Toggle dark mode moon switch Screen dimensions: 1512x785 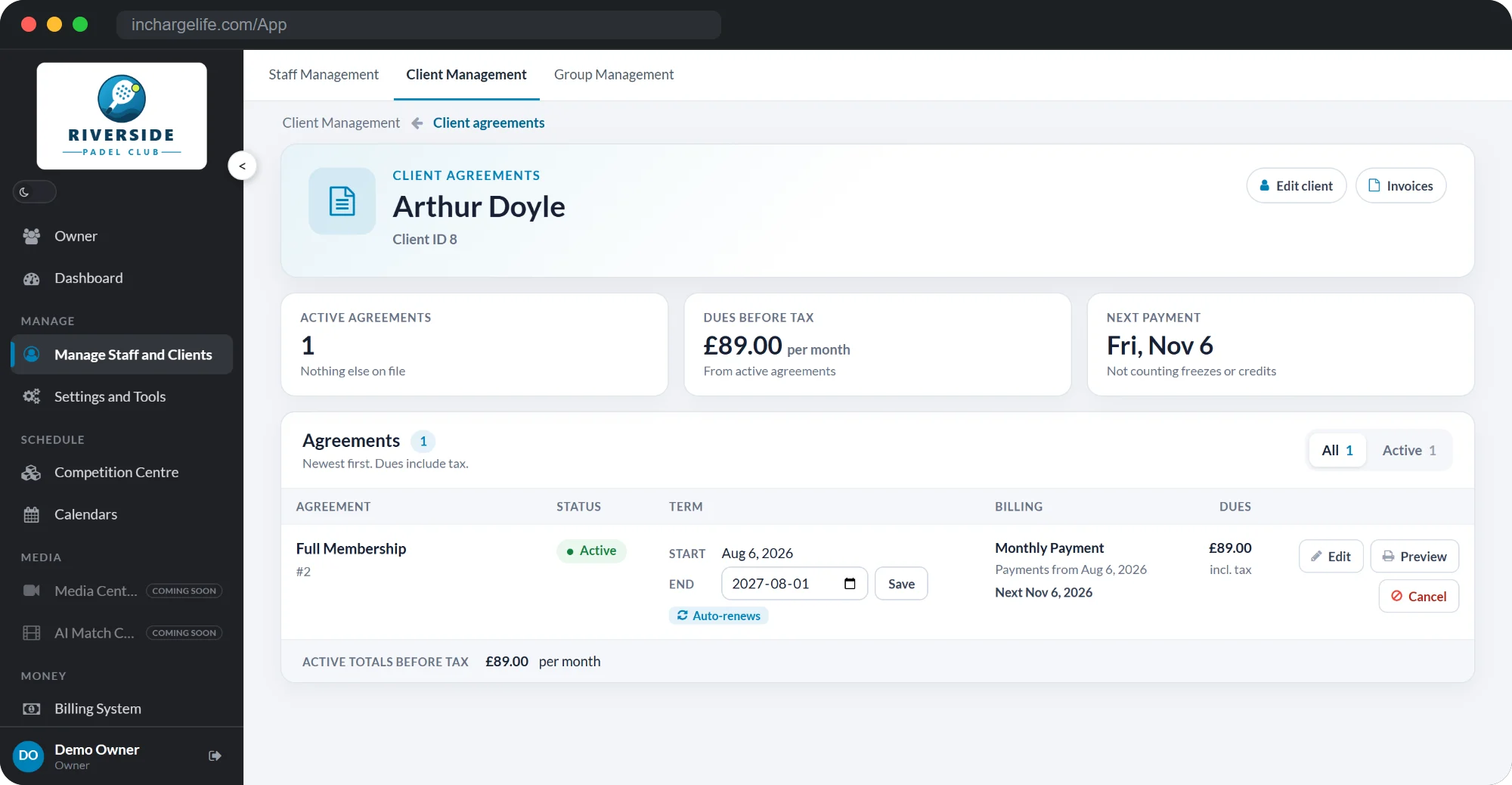pos(34,192)
